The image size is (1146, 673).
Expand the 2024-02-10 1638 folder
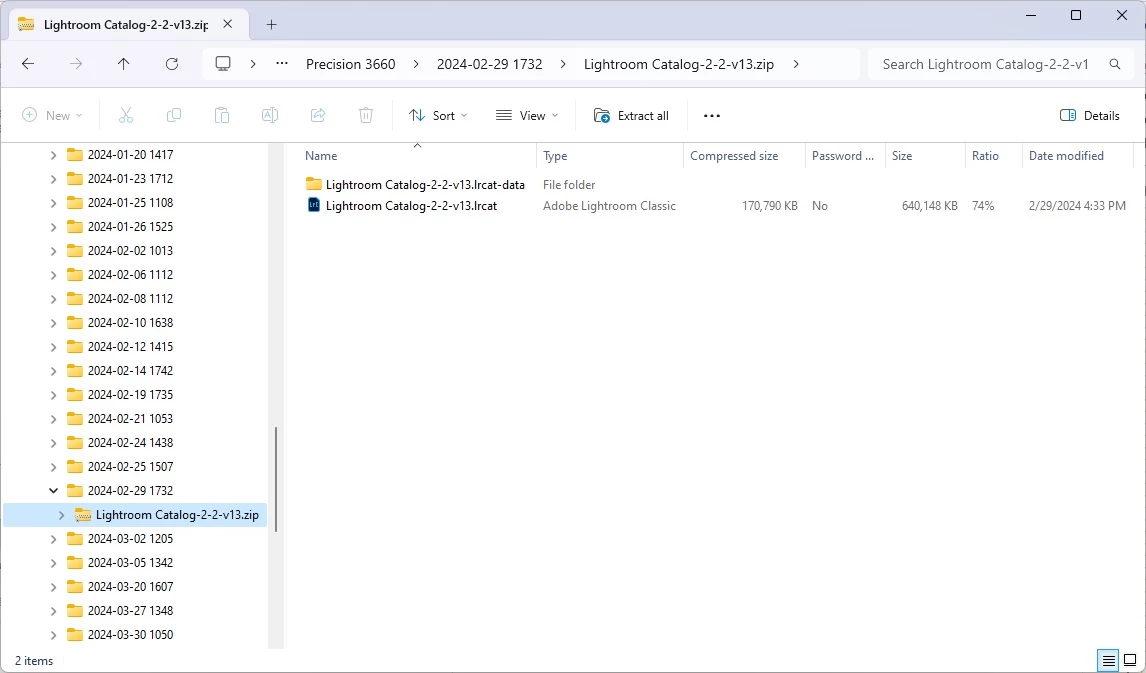(x=53, y=322)
